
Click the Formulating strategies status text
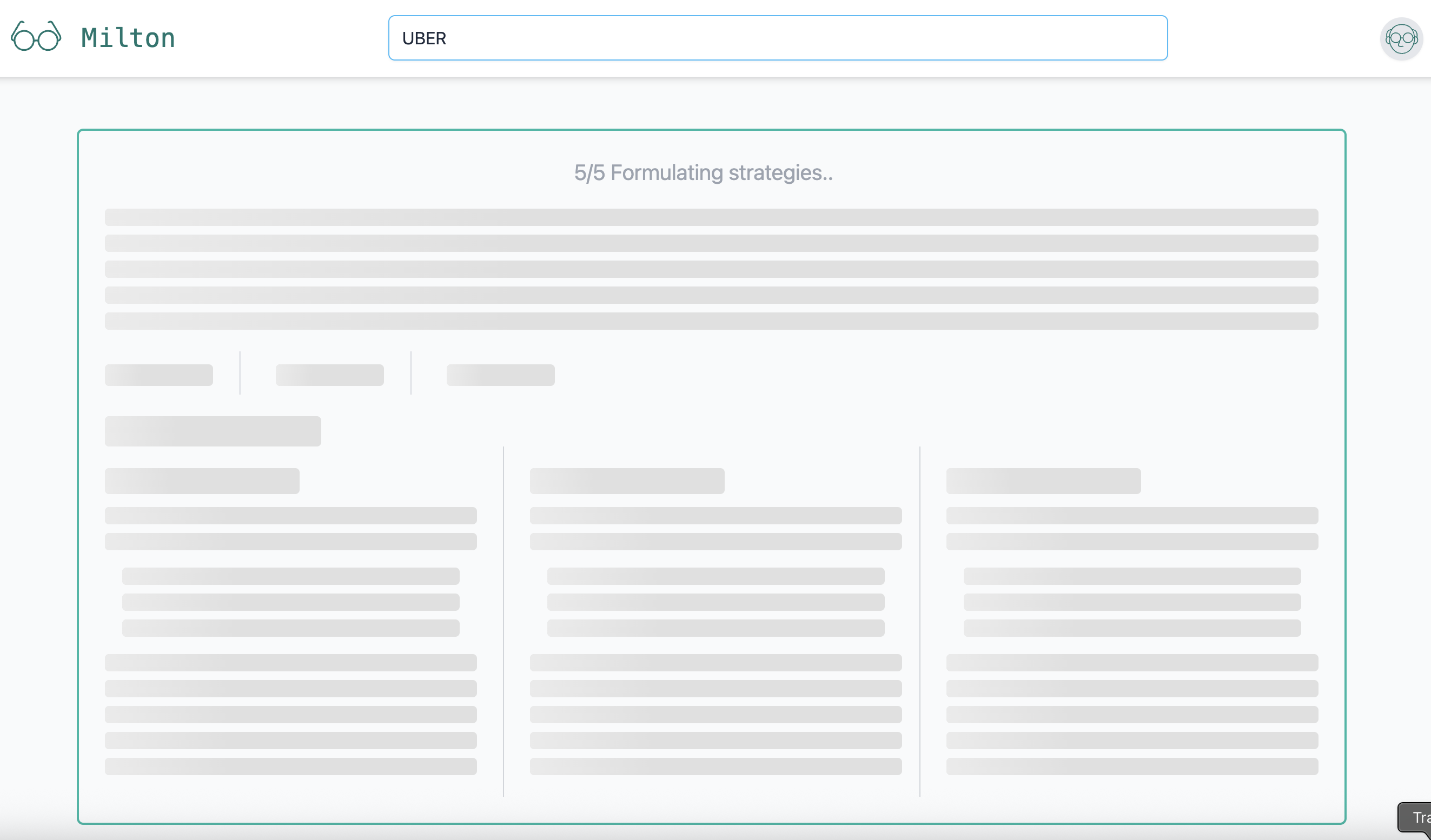[703, 172]
